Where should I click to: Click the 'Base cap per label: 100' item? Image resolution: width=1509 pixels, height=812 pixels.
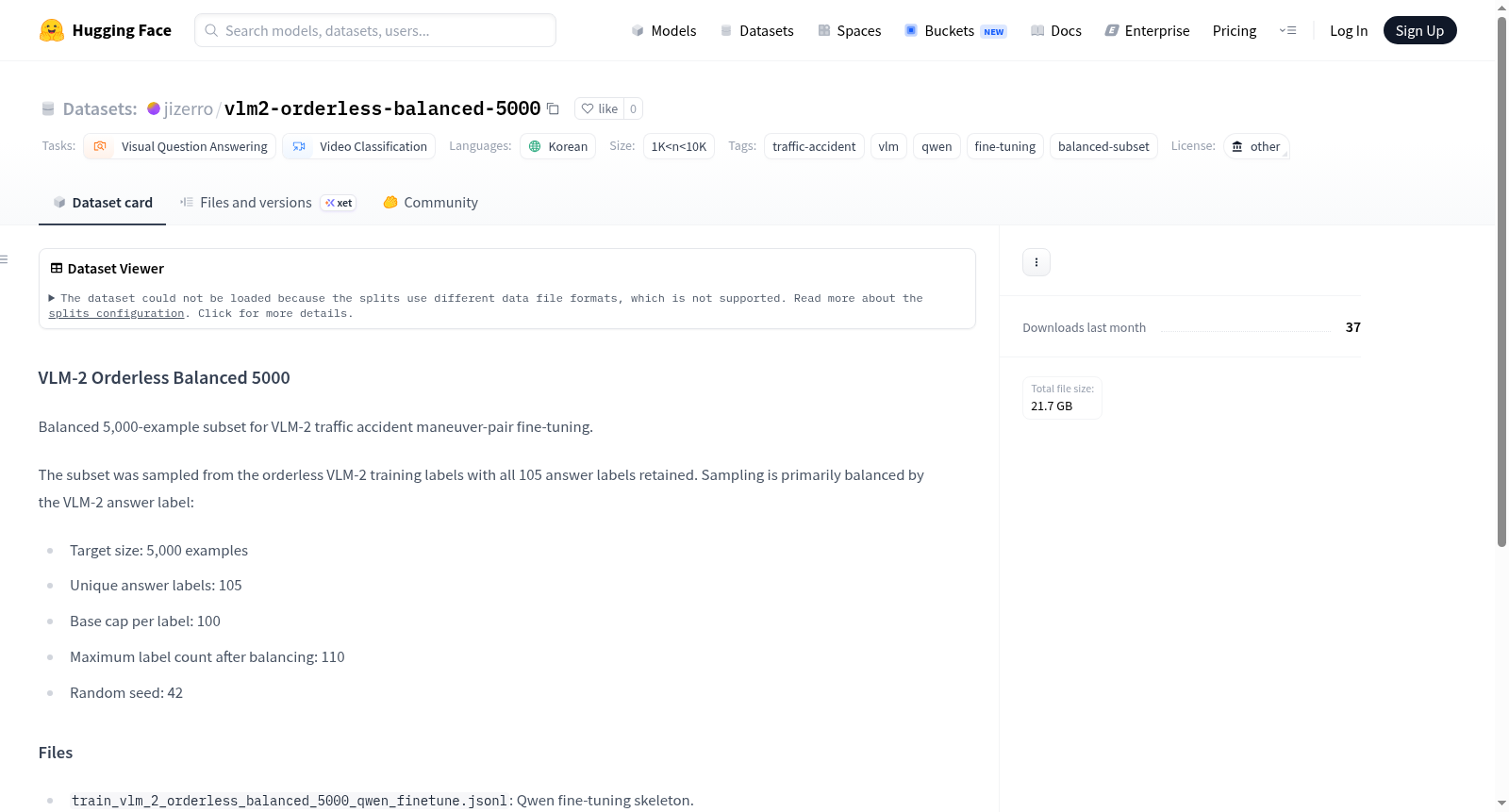(x=145, y=621)
